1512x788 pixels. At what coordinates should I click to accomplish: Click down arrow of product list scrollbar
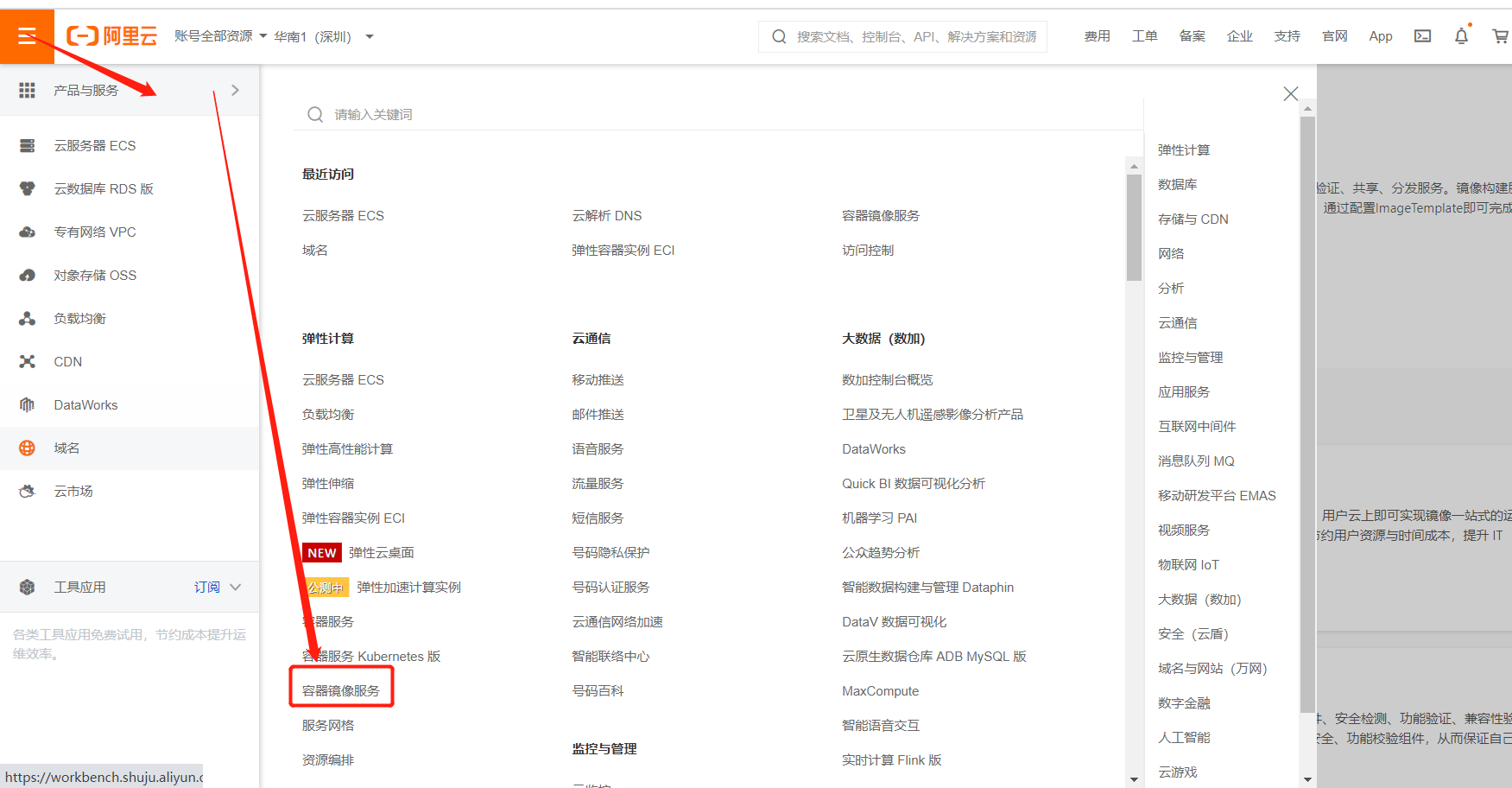coord(1134,779)
